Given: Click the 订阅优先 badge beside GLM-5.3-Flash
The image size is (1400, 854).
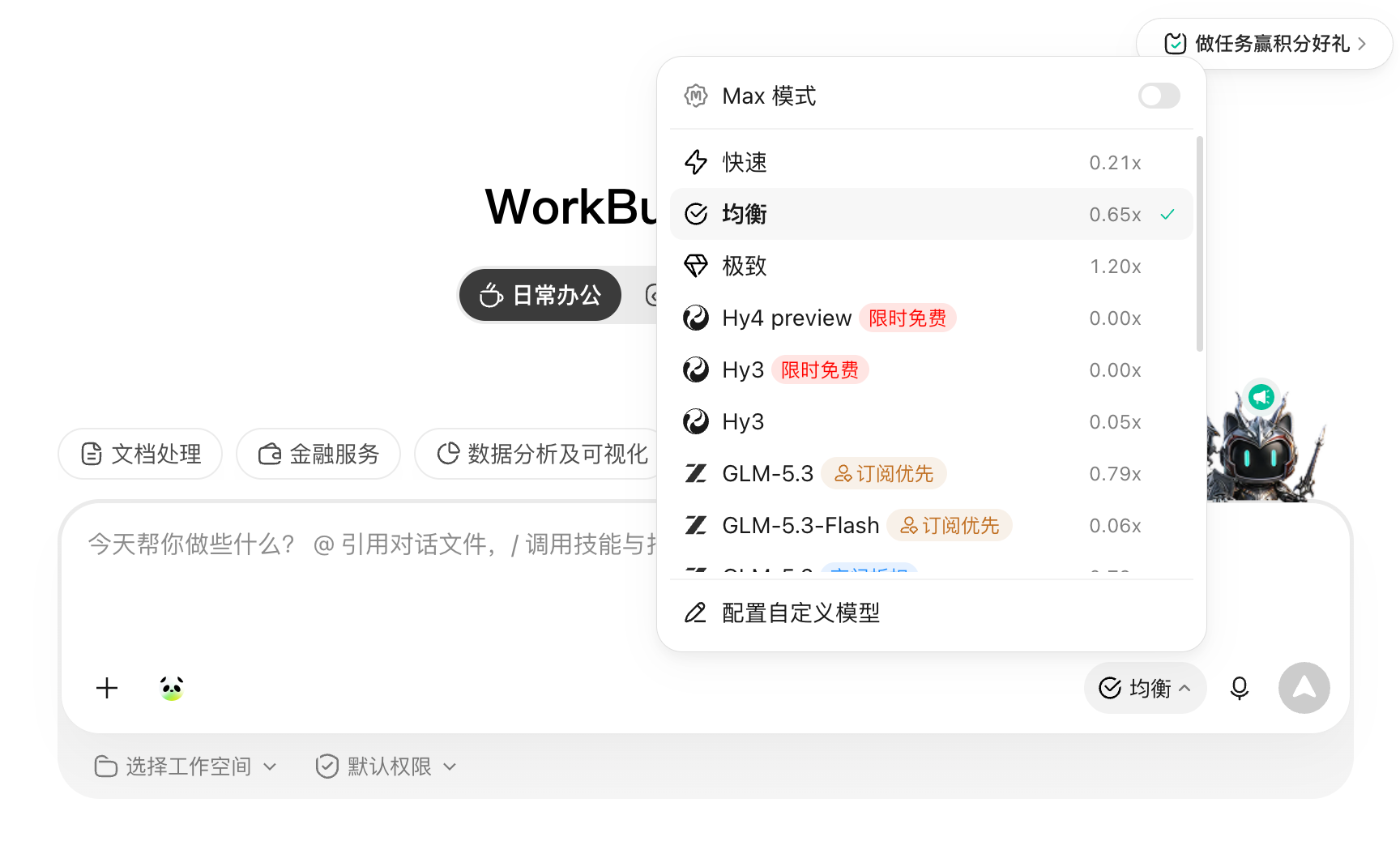Looking at the screenshot, I should pos(950,525).
